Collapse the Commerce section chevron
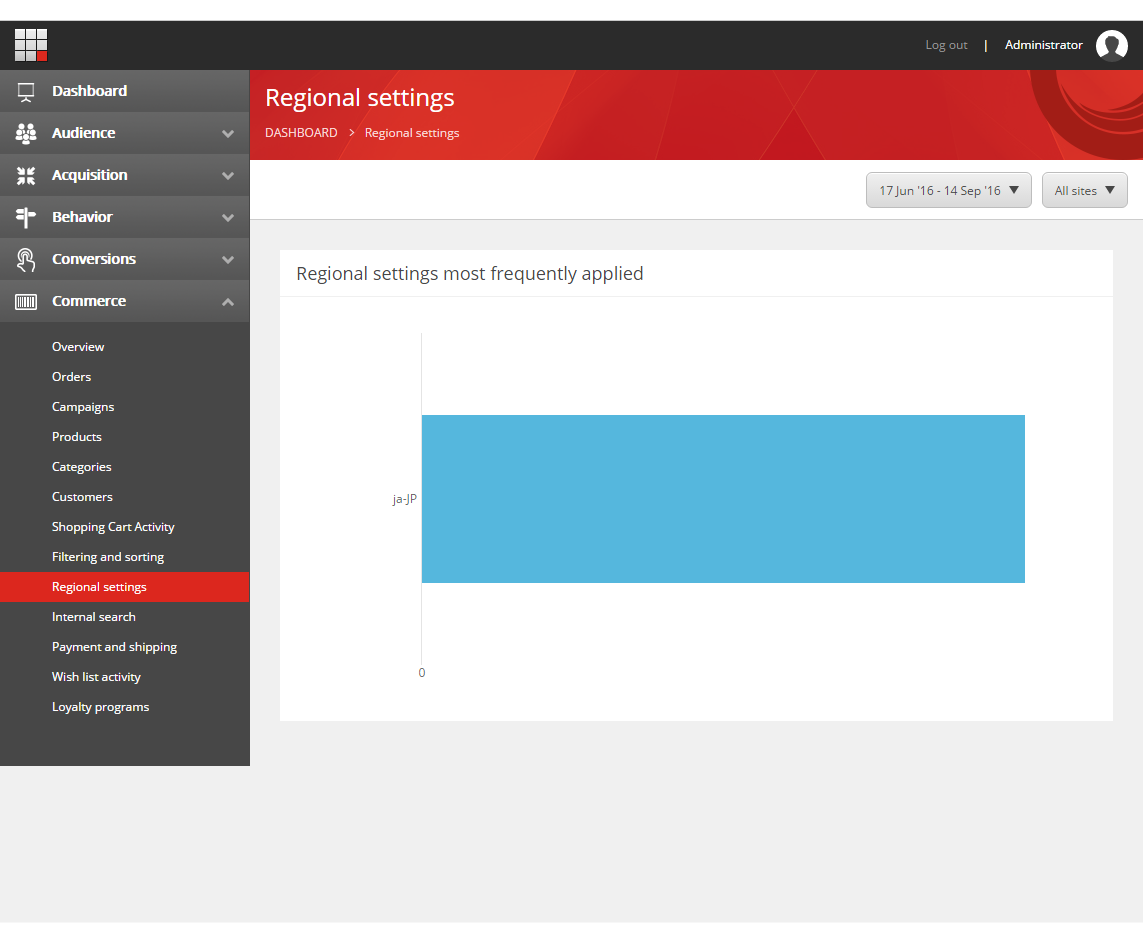 click(228, 301)
